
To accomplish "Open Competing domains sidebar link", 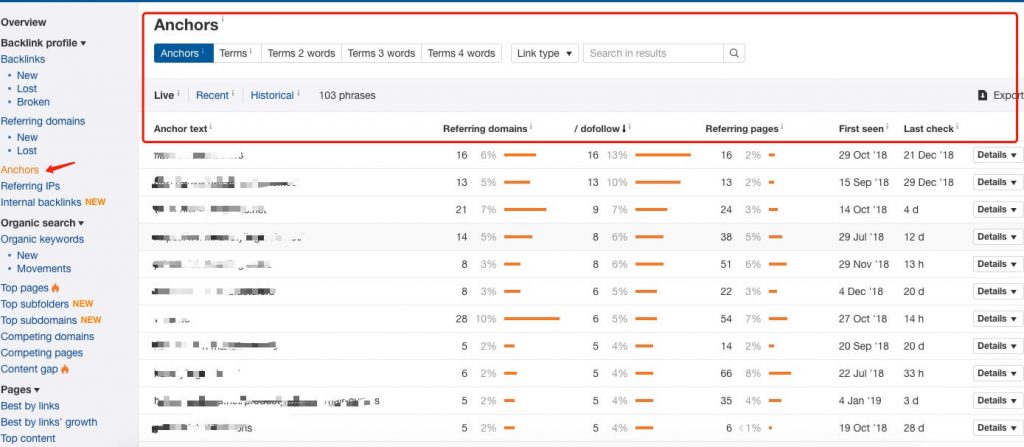I will 48,337.
